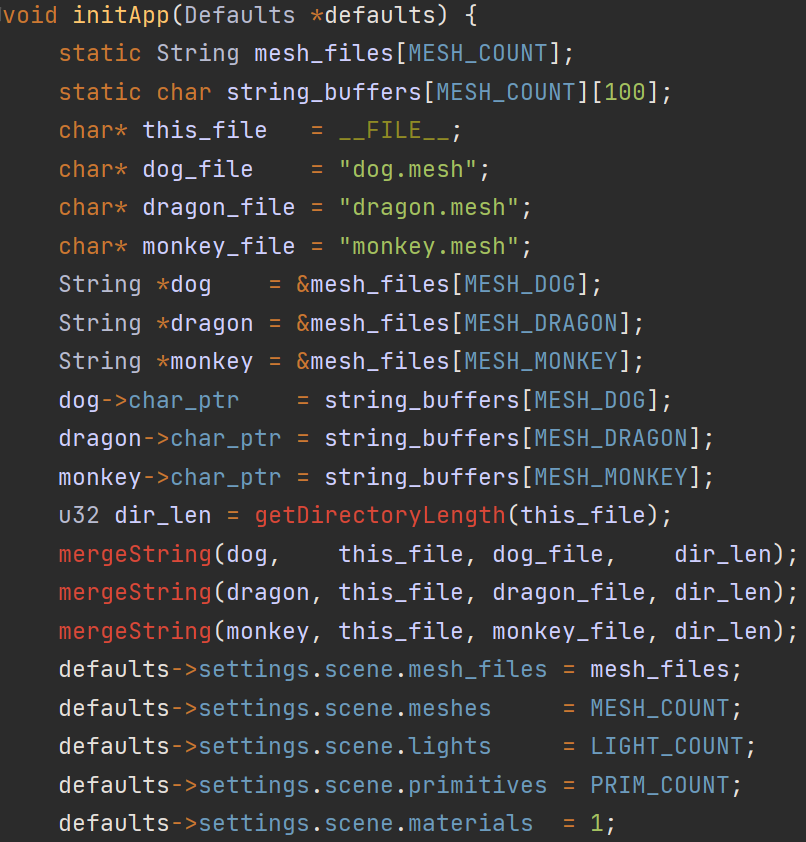Click MESH_COUNT in the mesh_files declaration

coord(477,53)
